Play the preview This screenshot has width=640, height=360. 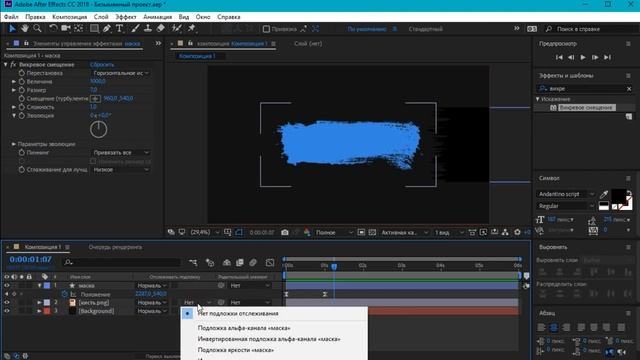tap(583, 57)
